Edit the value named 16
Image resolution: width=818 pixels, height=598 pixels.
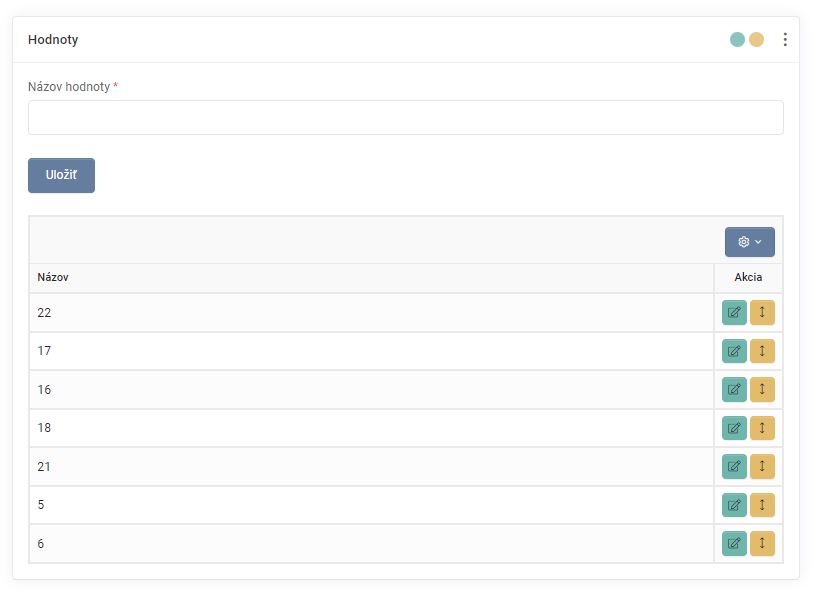coord(734,390)
